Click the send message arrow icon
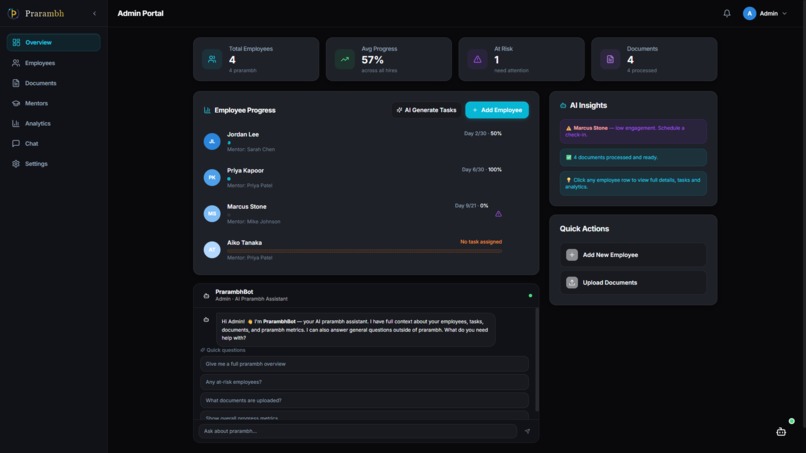 527,431
